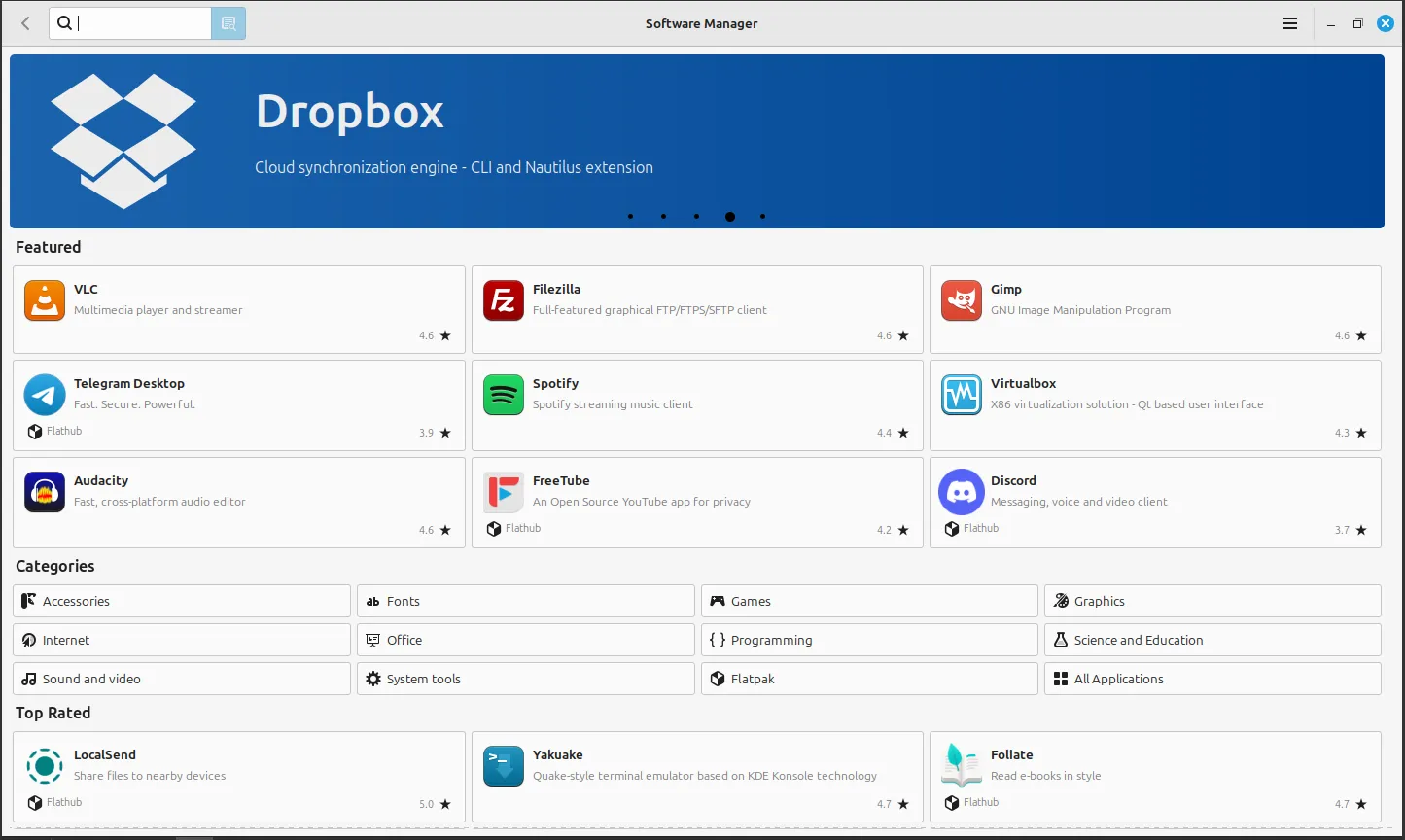Click the Virtualbox icon
This screenshot has height=840, width=1405.
pos(961,395)
